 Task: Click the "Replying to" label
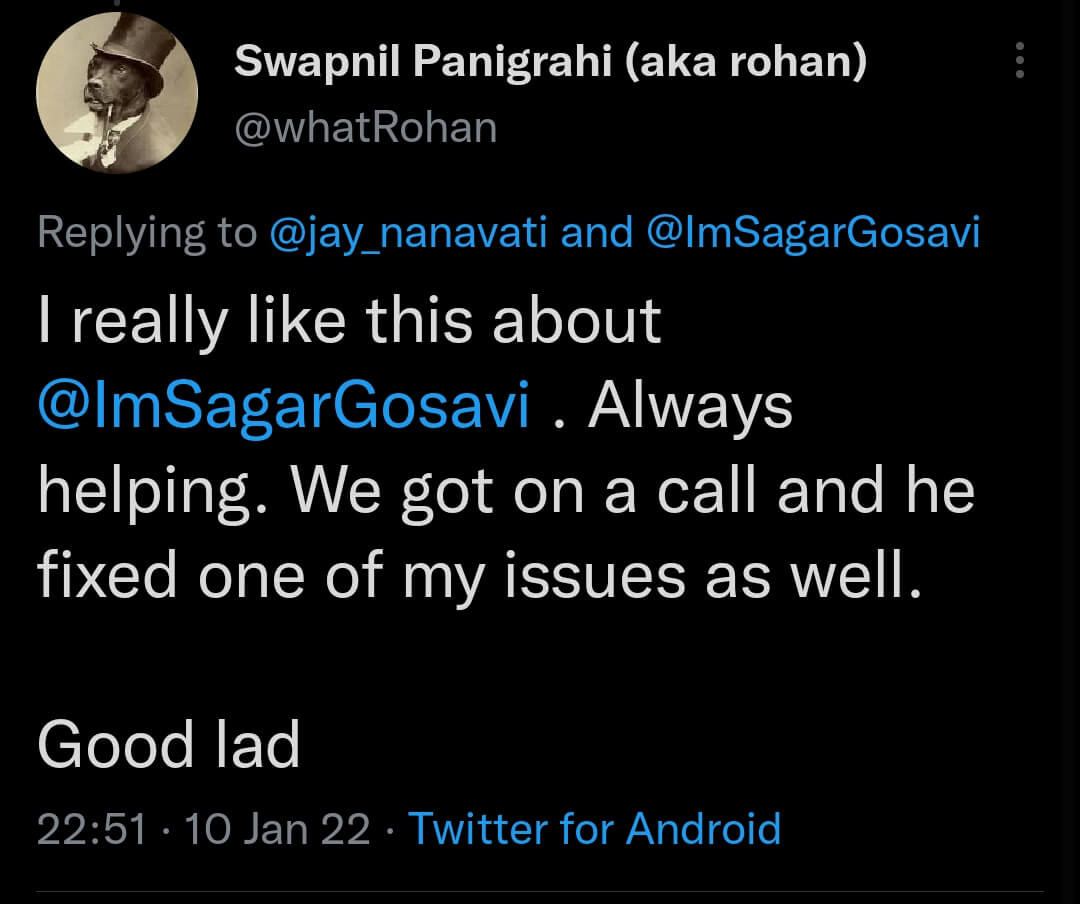(x=147, y=233)
